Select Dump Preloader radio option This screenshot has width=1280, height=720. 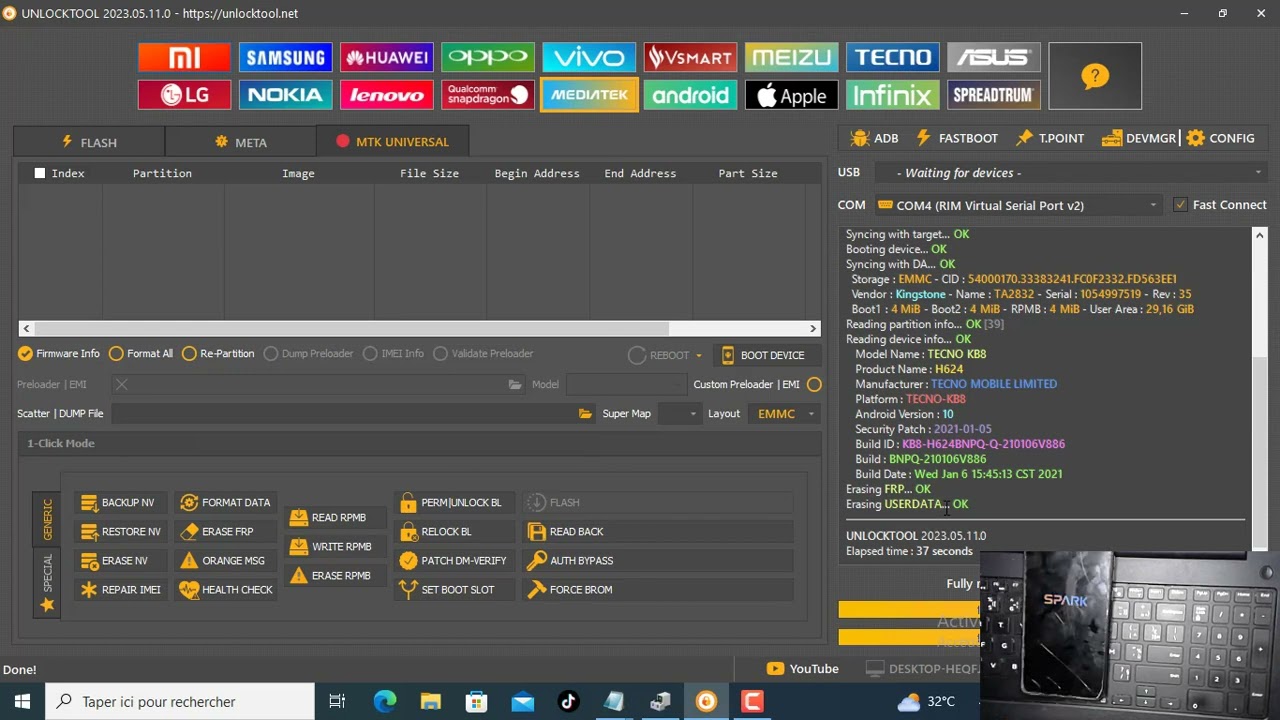[308, 354]
